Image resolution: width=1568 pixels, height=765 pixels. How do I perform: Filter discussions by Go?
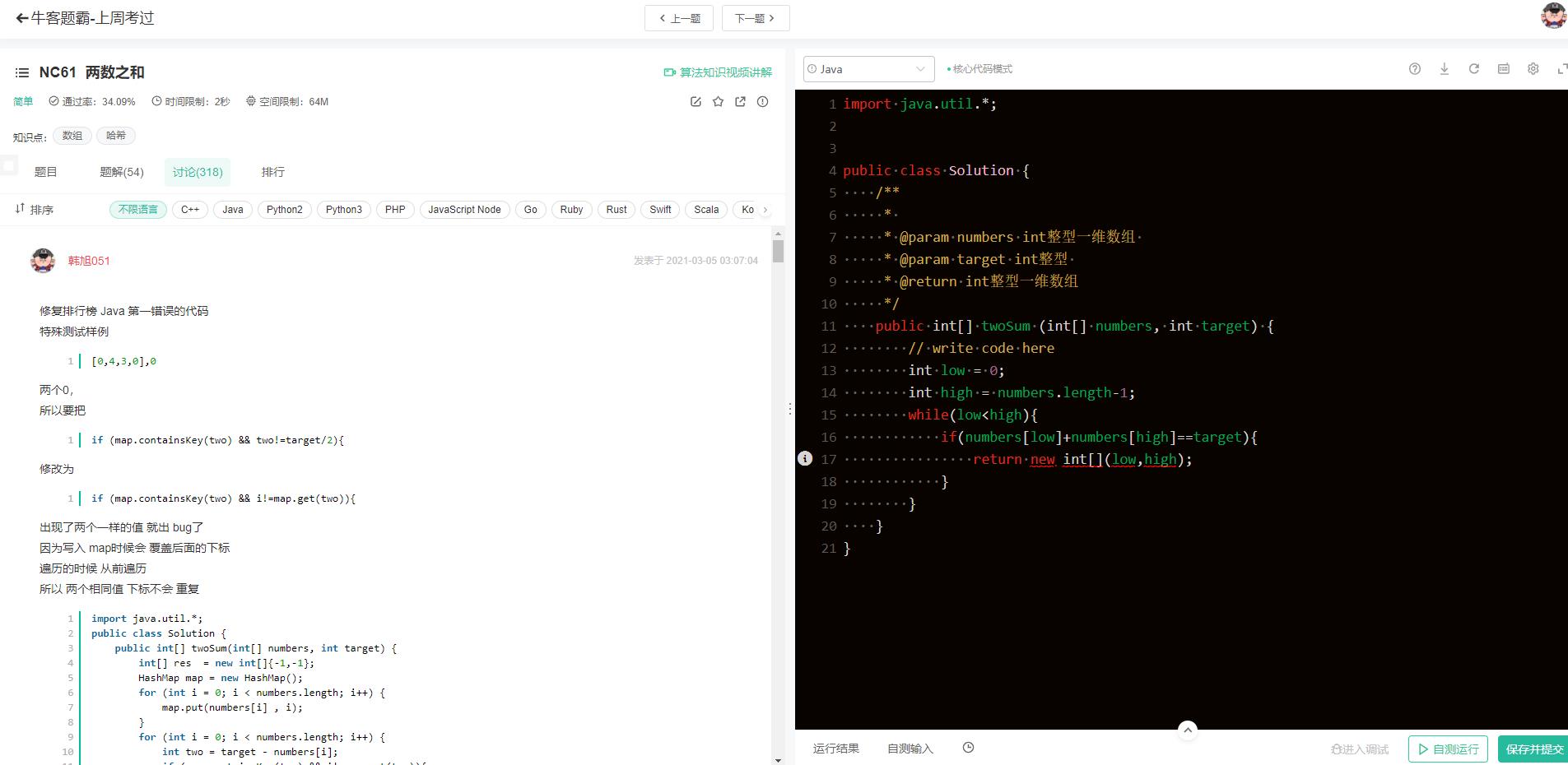tap(531, 210)
